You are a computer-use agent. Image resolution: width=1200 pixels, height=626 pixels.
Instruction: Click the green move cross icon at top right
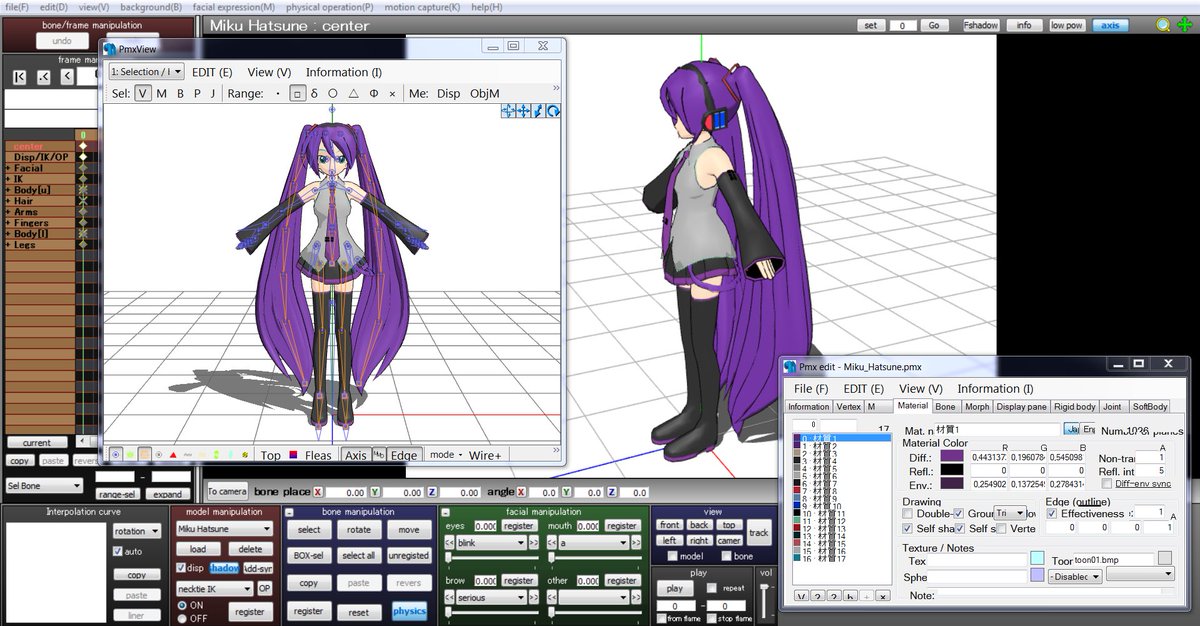pos(1186,24)
